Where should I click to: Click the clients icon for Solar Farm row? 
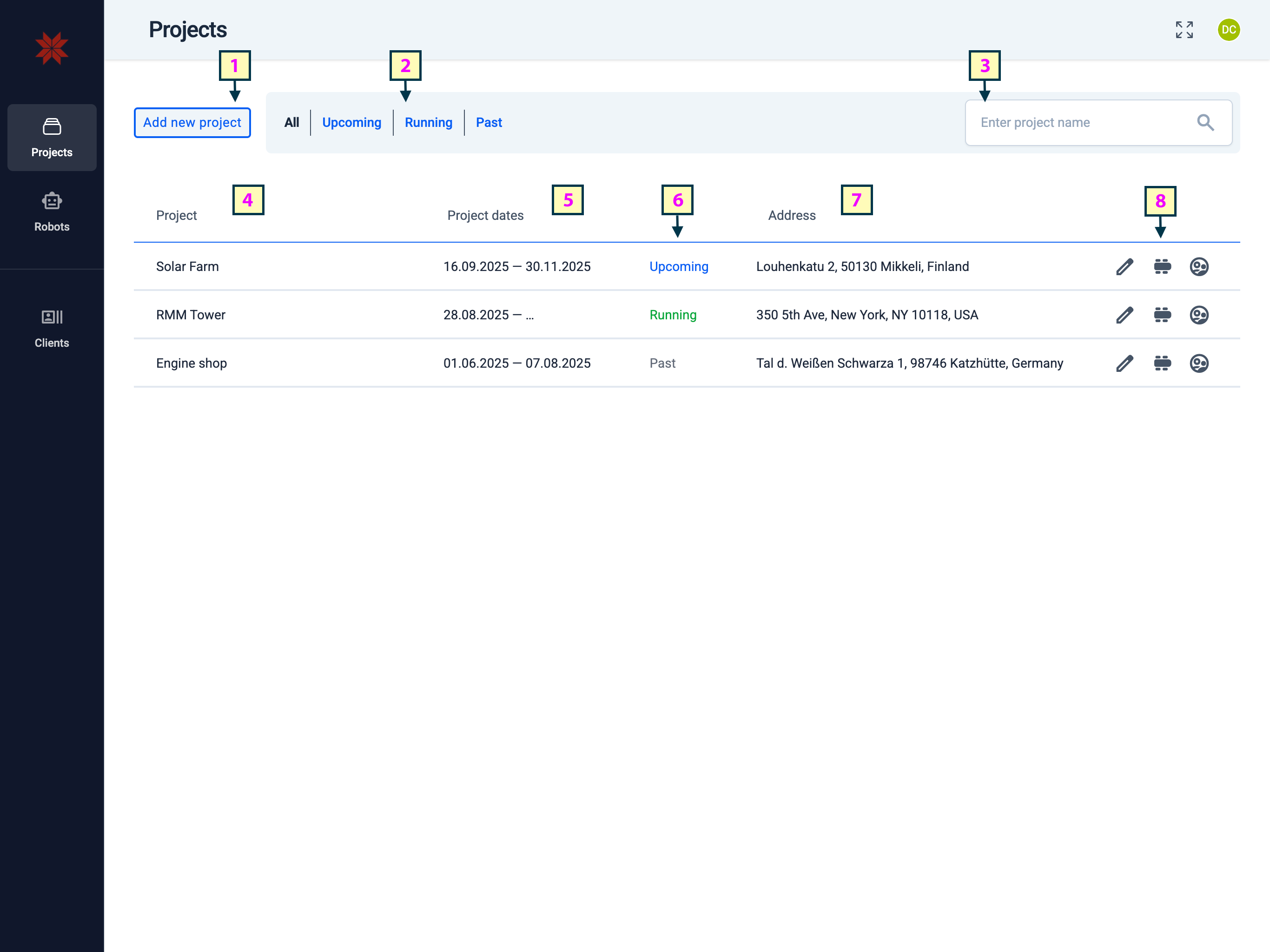tap(1199, 266)
